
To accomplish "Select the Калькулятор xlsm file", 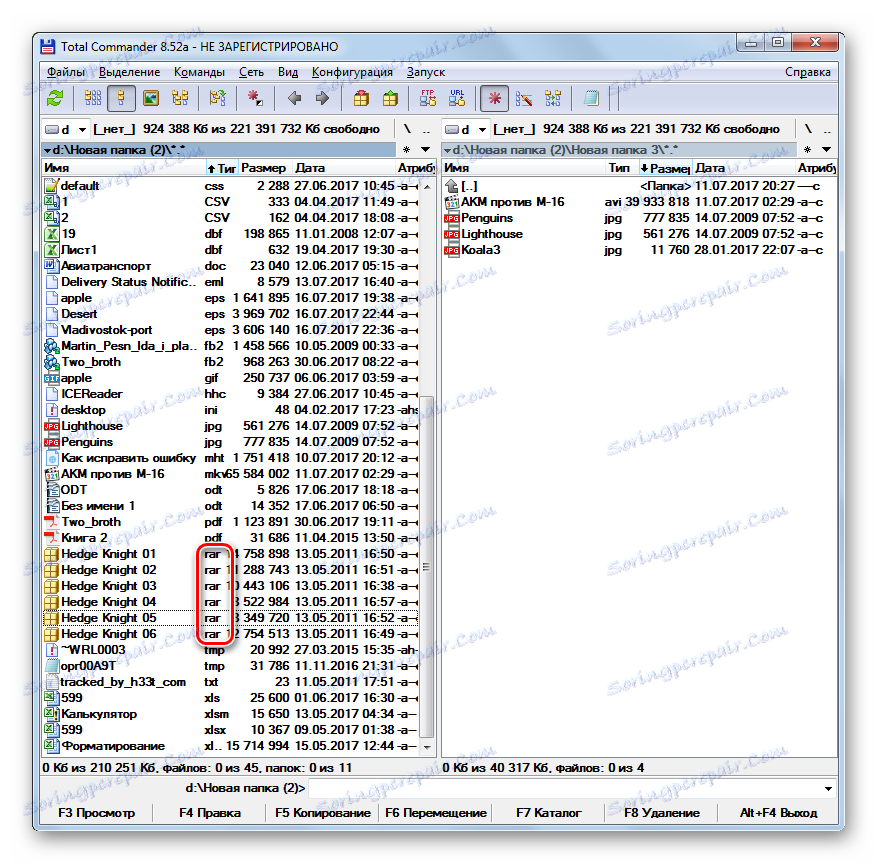I will (x=230, y=714).
